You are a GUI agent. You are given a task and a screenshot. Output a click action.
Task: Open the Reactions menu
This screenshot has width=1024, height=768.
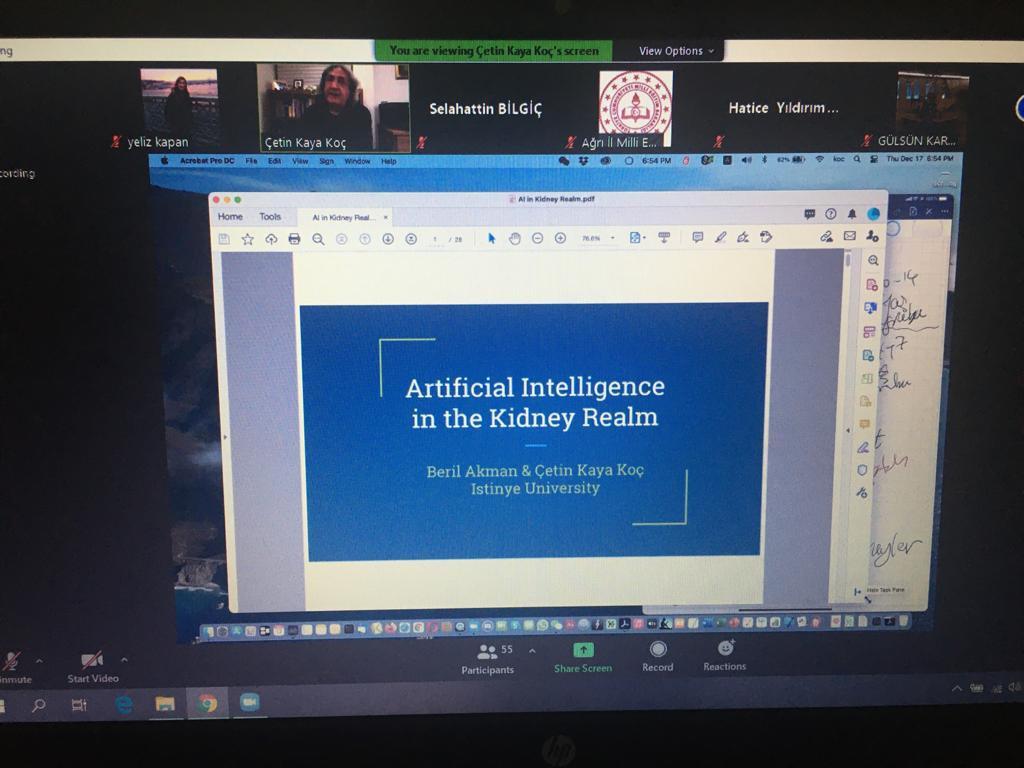[725, 656]
